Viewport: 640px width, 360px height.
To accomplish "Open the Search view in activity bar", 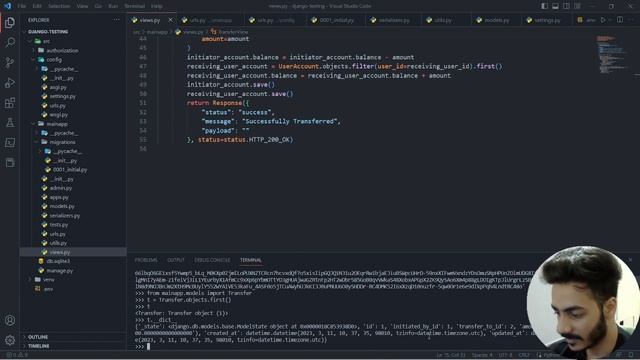I will (x=10, y=42).
